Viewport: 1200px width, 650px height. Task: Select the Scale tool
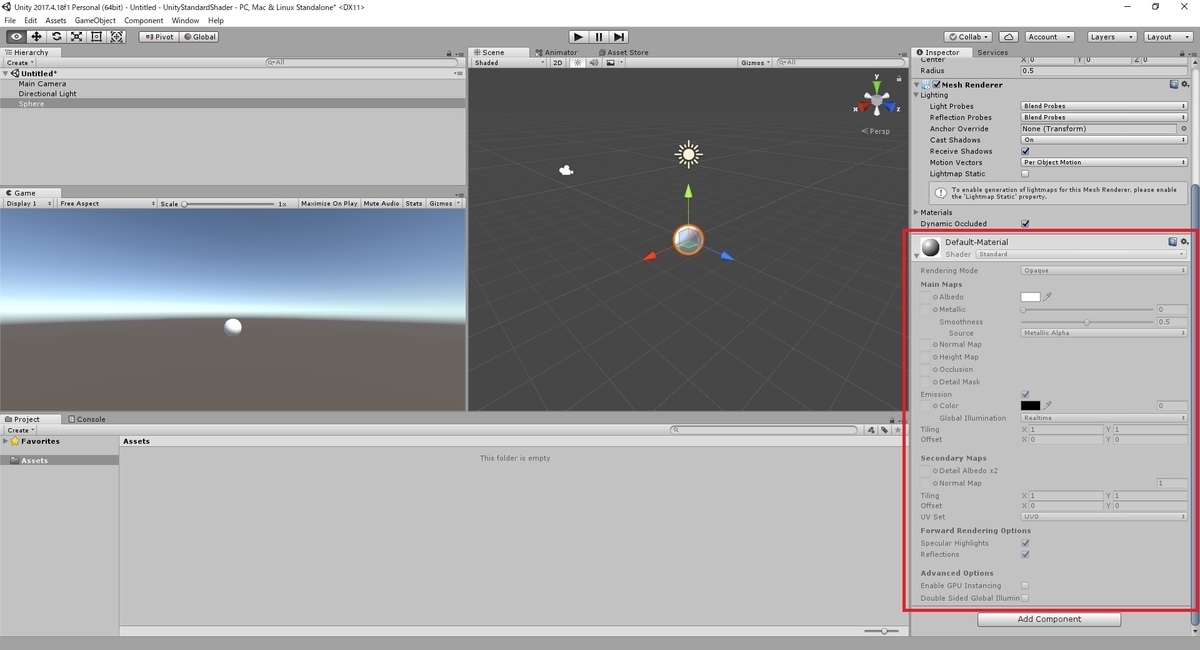coord(77,36)
